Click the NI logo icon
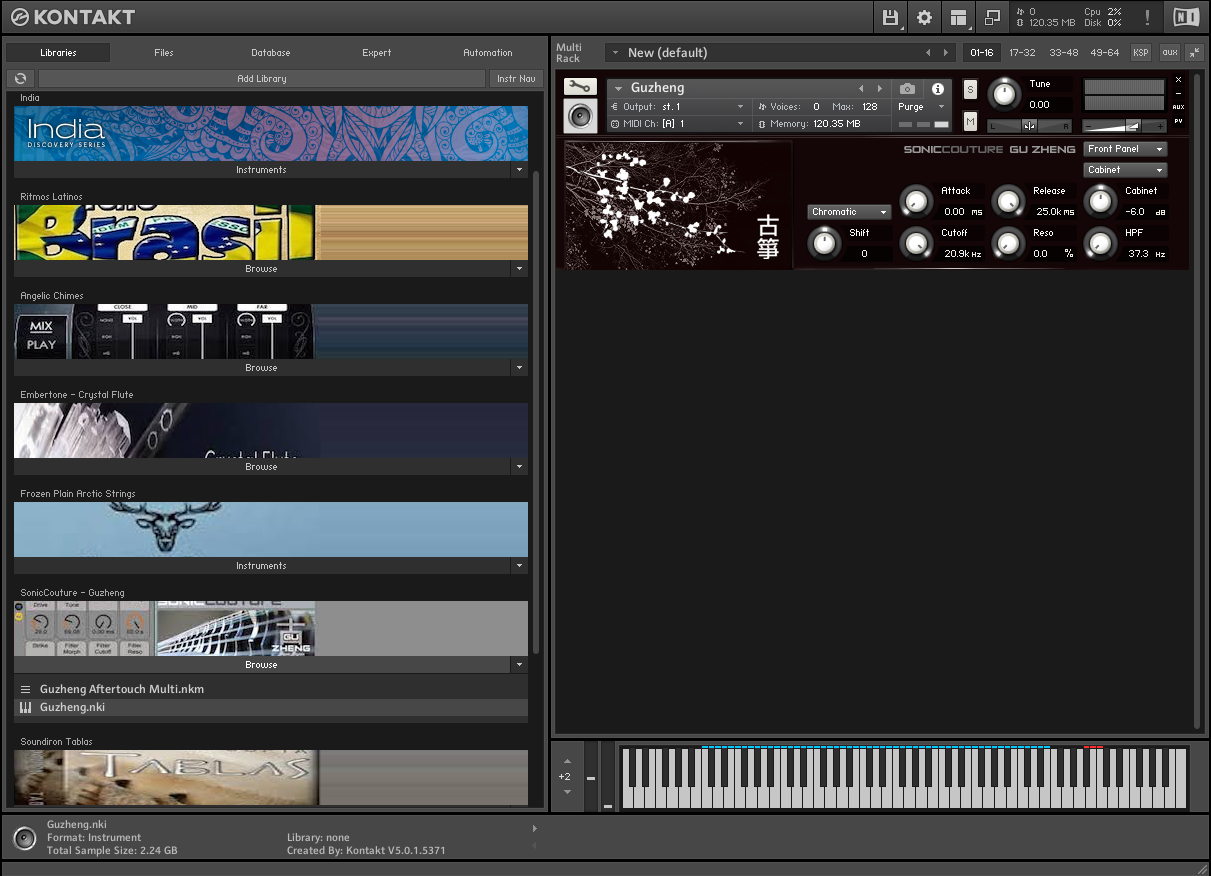Viewport: 1211px width, 876px height. (x=1186, y=17)
